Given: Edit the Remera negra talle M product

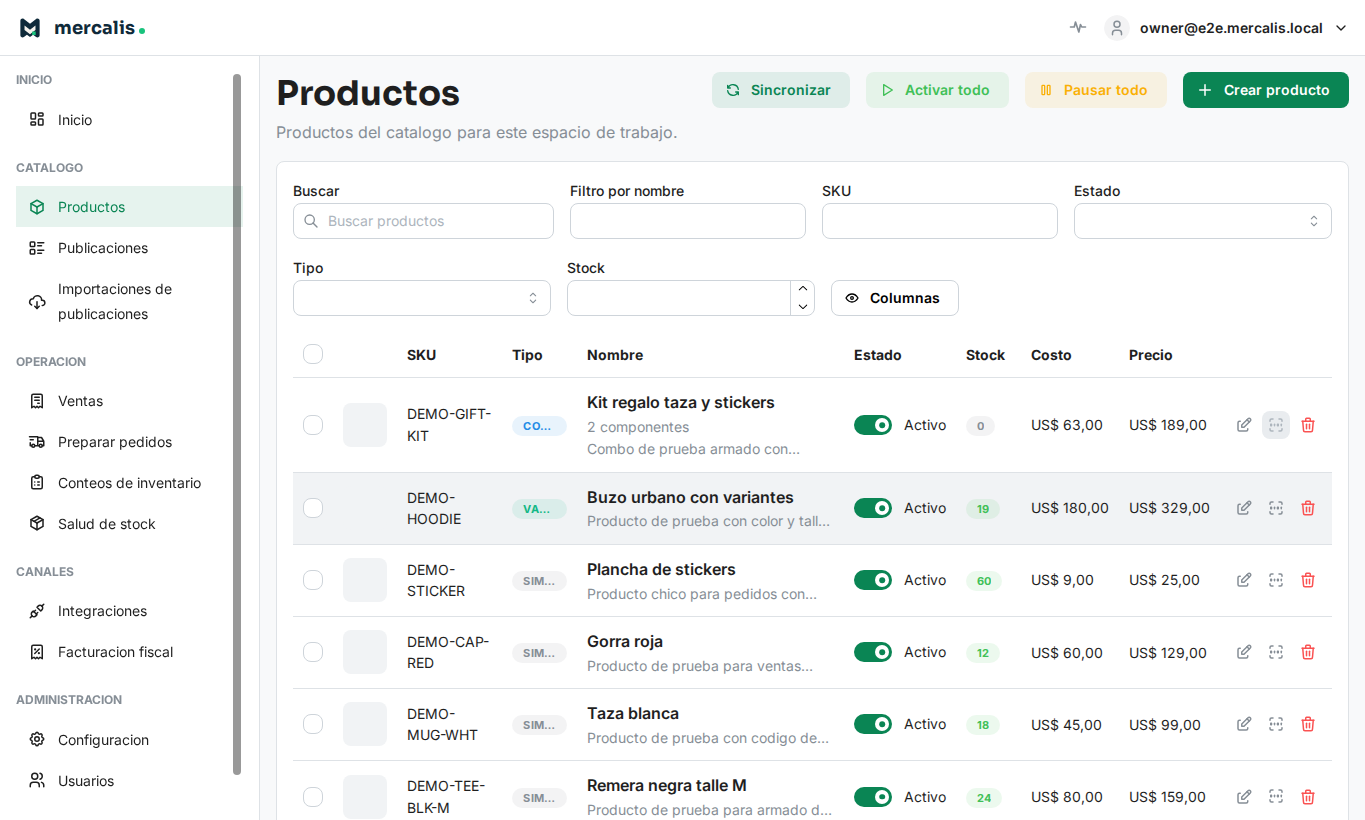Looking at the screenshot, I should pos(1244,797).
